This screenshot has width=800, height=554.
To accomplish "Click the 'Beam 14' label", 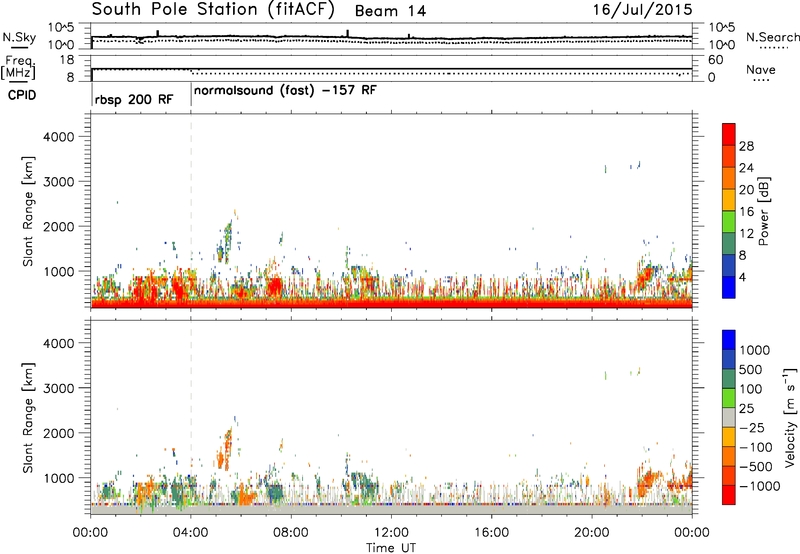I will click(x=390, y=11).
